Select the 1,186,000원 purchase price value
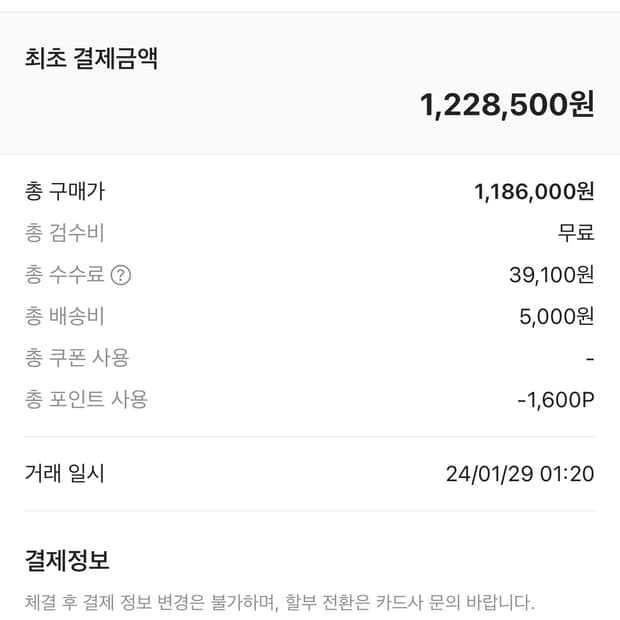 coord(534,191)
